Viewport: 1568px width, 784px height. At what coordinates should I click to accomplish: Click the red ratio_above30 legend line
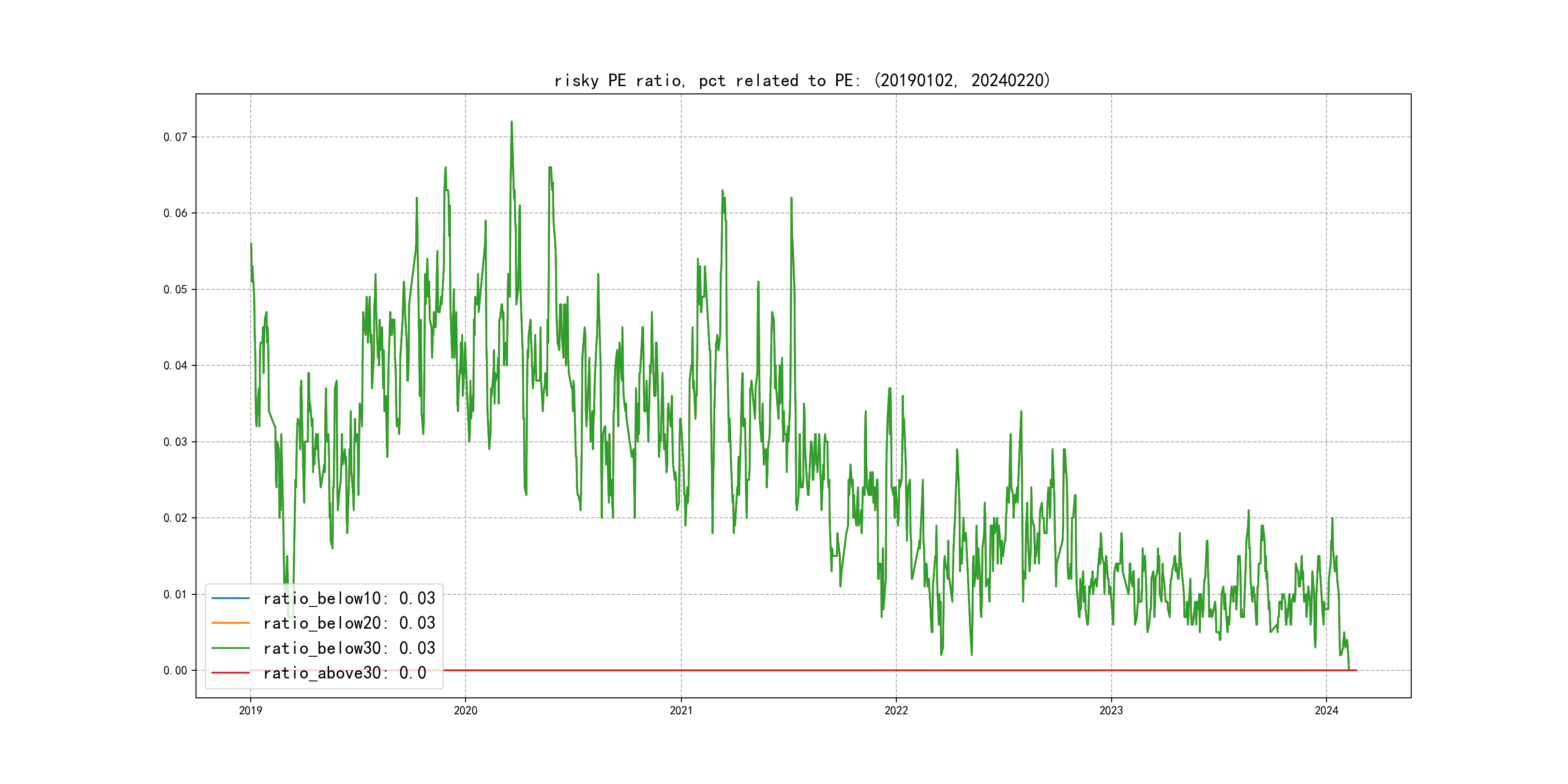coord(230,673)
